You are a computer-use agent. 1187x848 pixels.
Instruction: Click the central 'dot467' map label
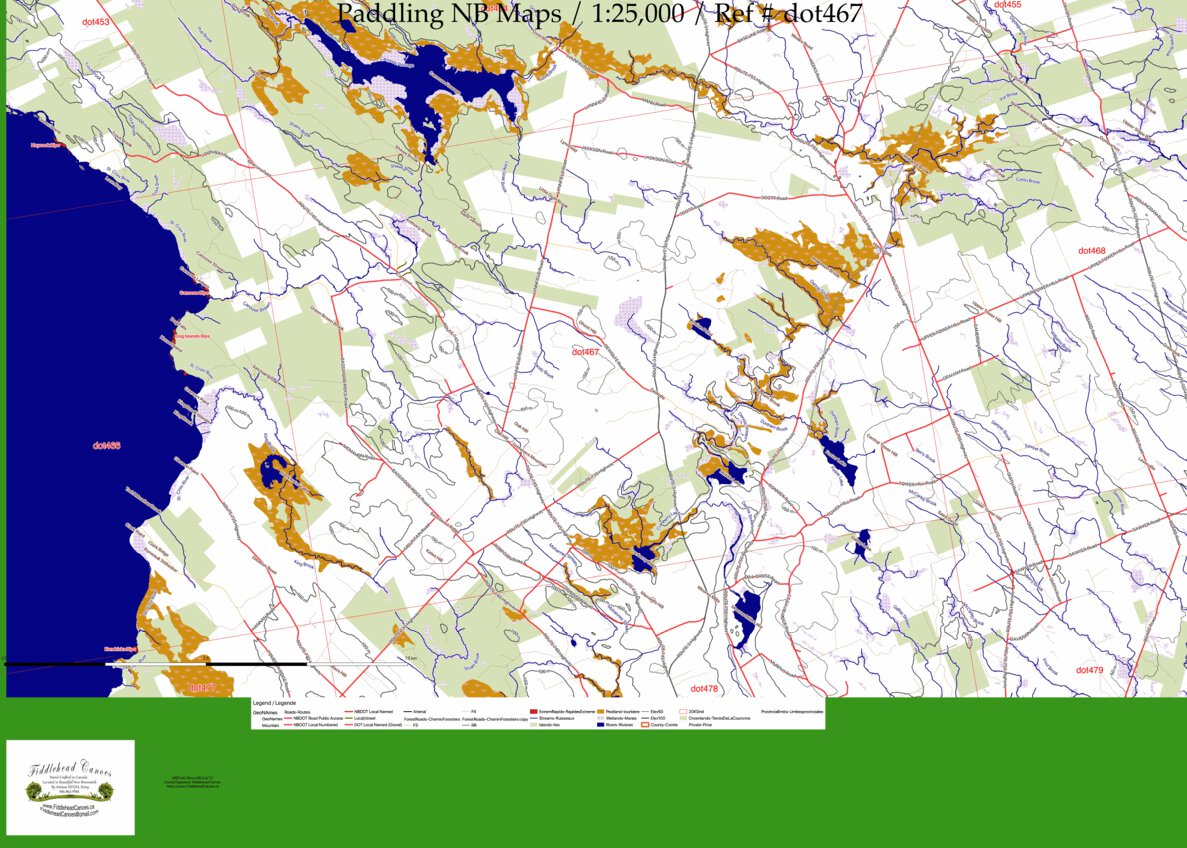585,352
